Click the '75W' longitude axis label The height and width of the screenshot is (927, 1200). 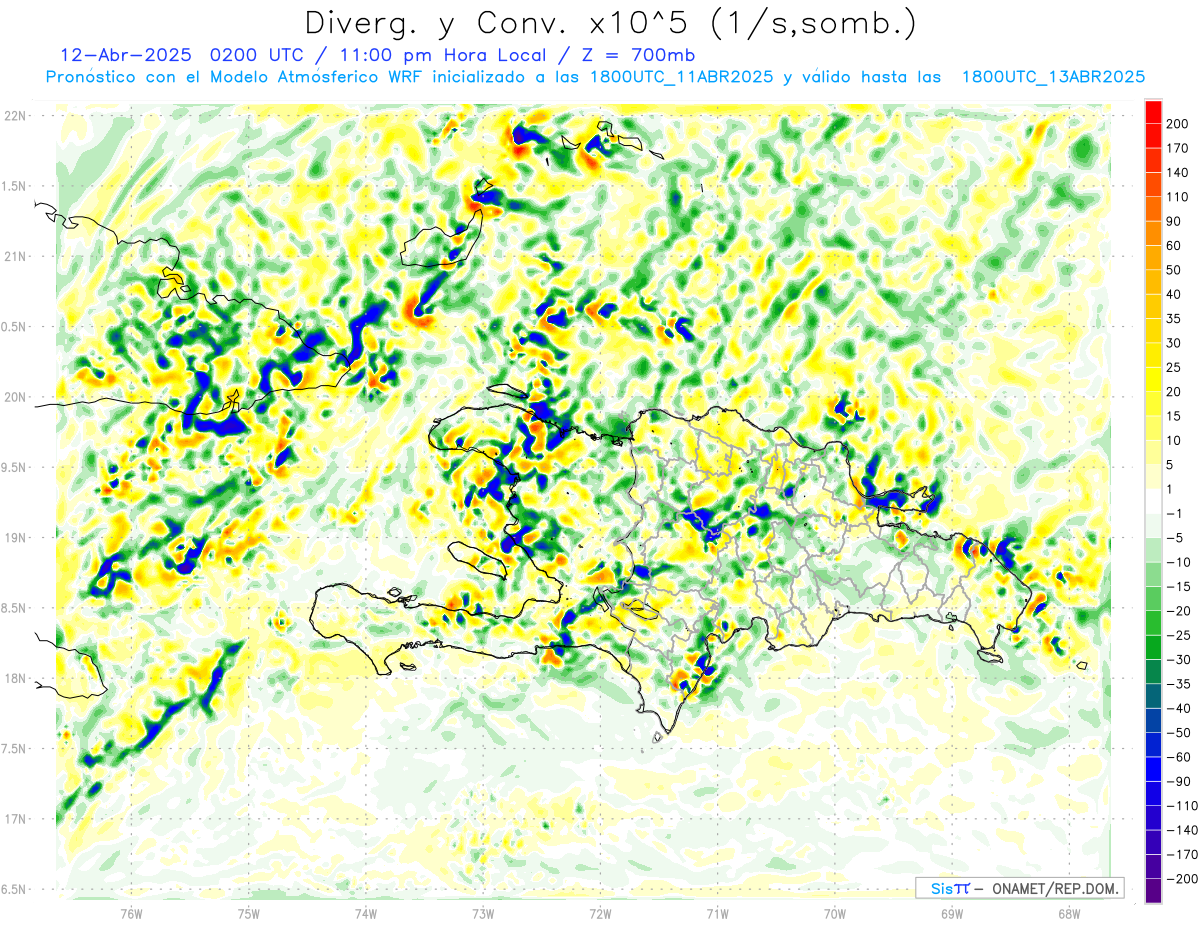[249, 913]
